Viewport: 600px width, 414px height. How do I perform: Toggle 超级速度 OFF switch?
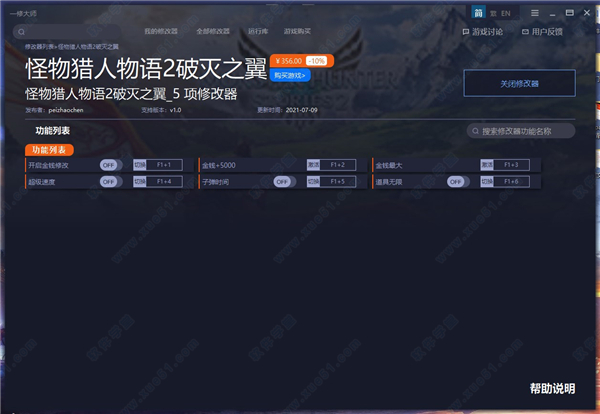tap(111, 181)
